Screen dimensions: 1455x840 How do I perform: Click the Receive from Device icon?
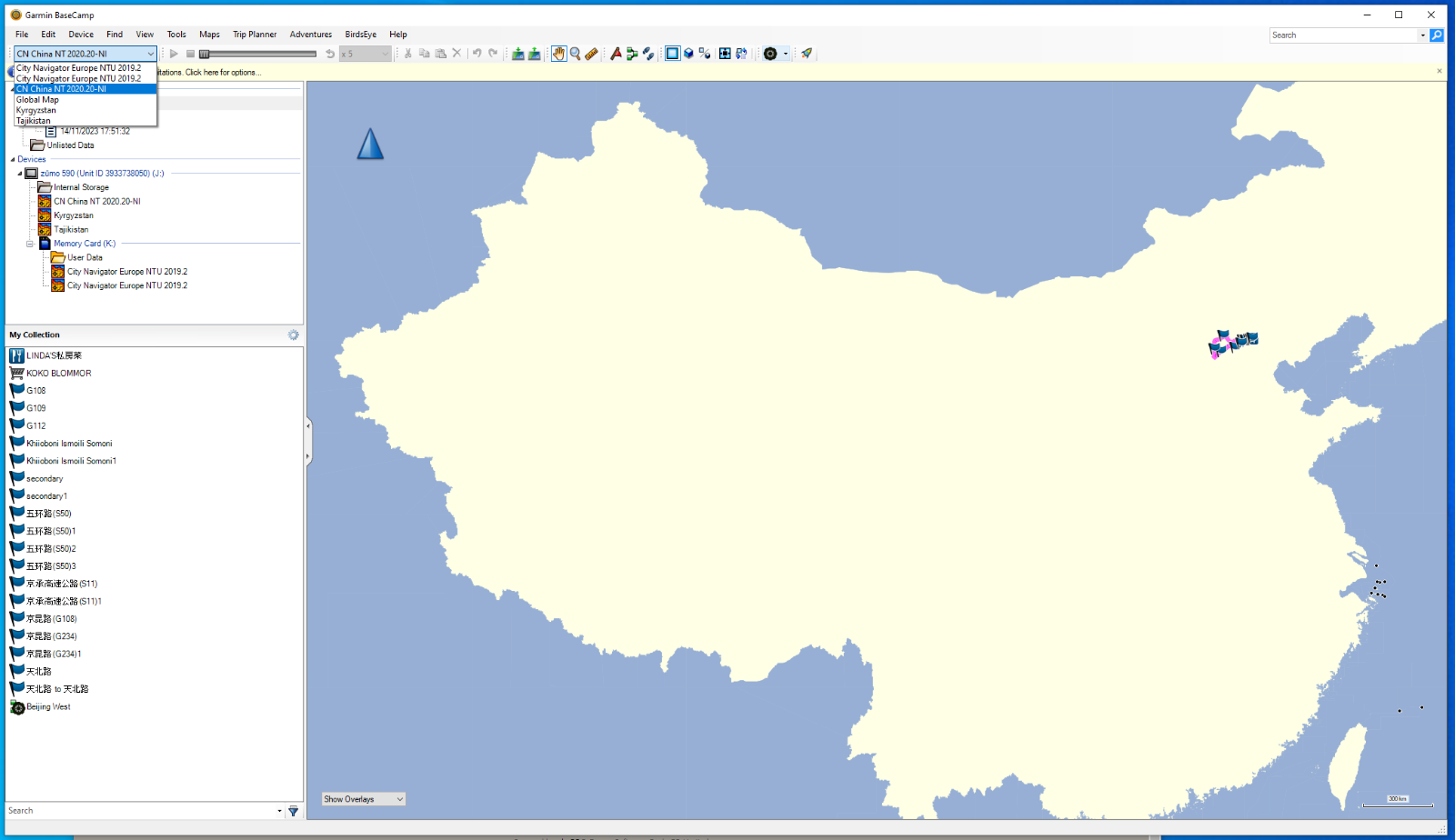pos(535,54)
